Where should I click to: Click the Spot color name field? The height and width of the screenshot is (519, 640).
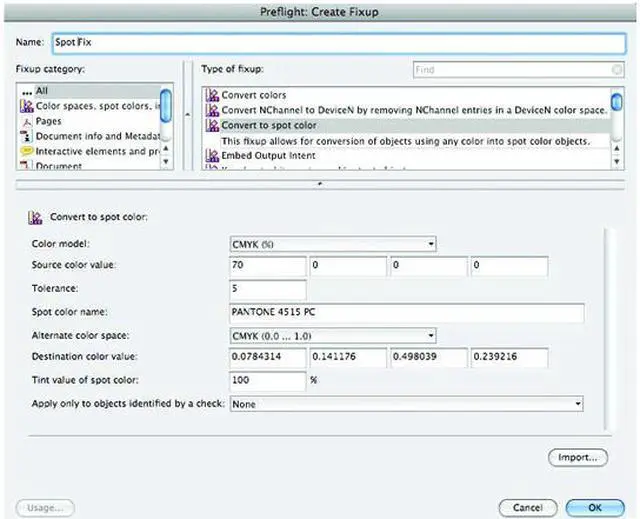[x=407, y=313]
